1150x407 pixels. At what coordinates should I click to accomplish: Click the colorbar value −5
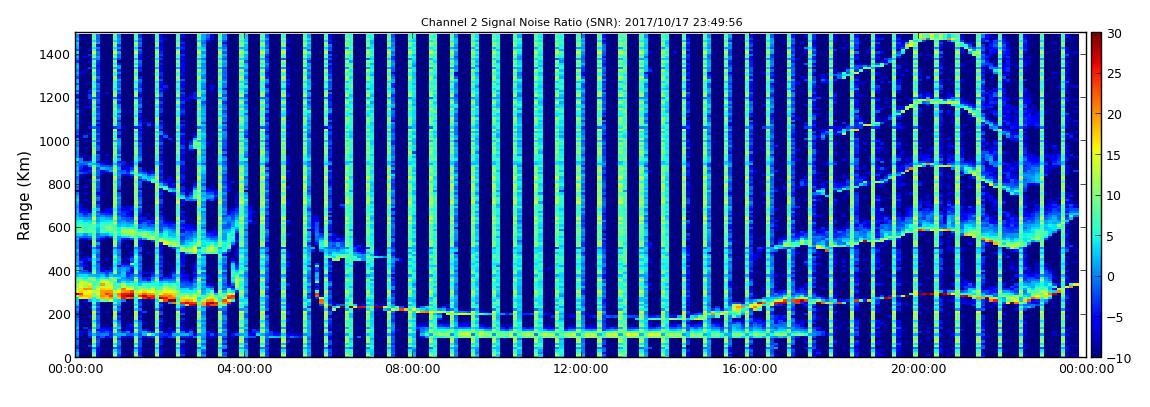point(1115,318)
